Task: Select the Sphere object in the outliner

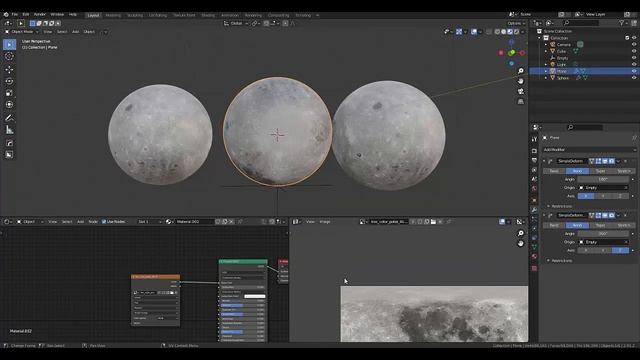Action: [563, 78]
